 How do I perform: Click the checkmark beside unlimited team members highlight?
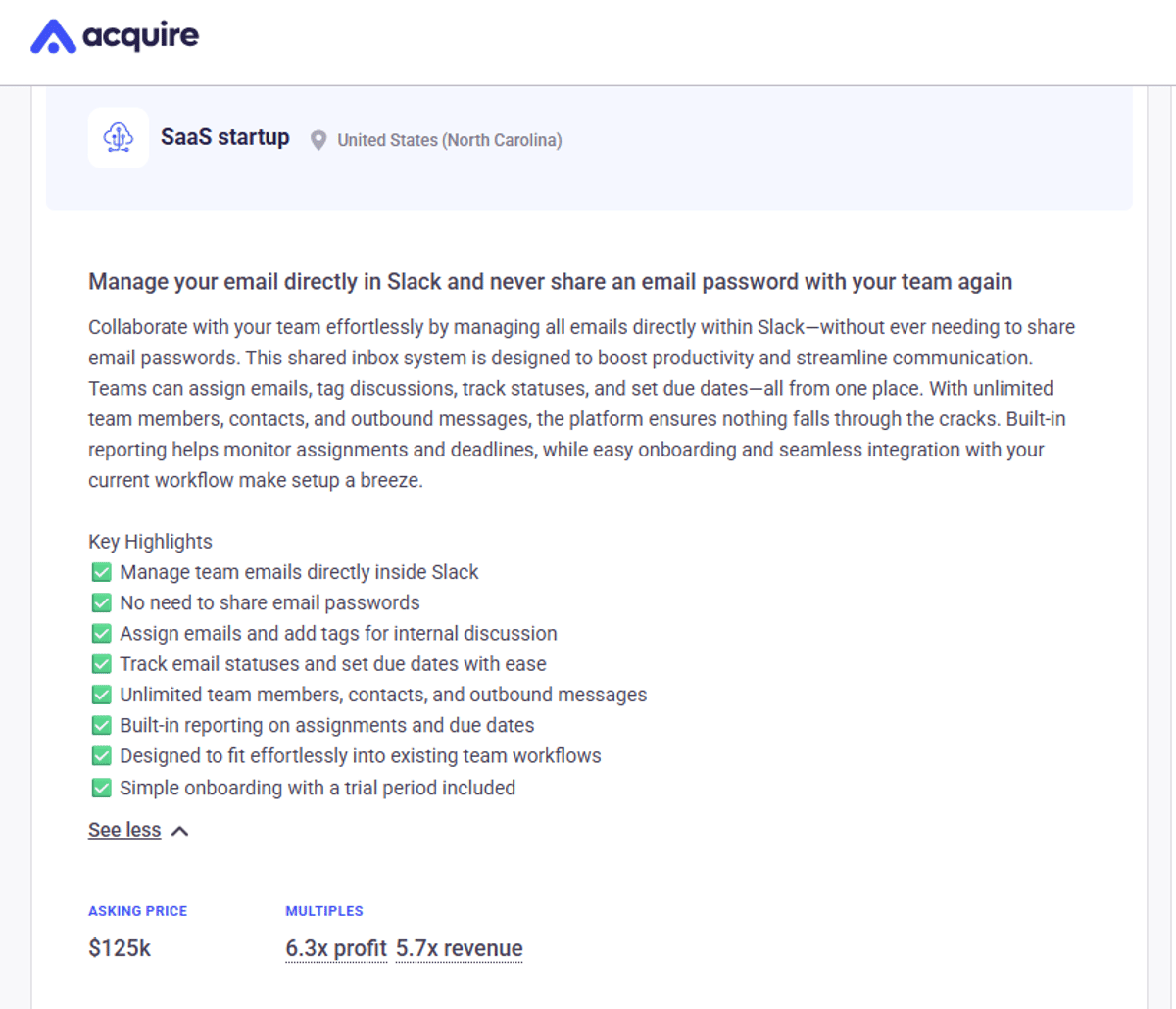(101, 695)
